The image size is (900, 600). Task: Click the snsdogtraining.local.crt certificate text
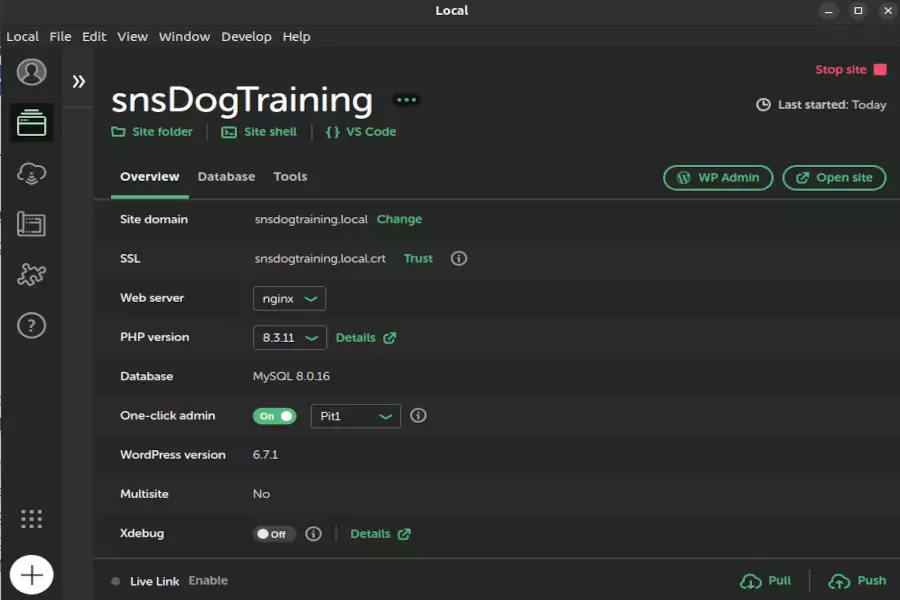point(320,258)
